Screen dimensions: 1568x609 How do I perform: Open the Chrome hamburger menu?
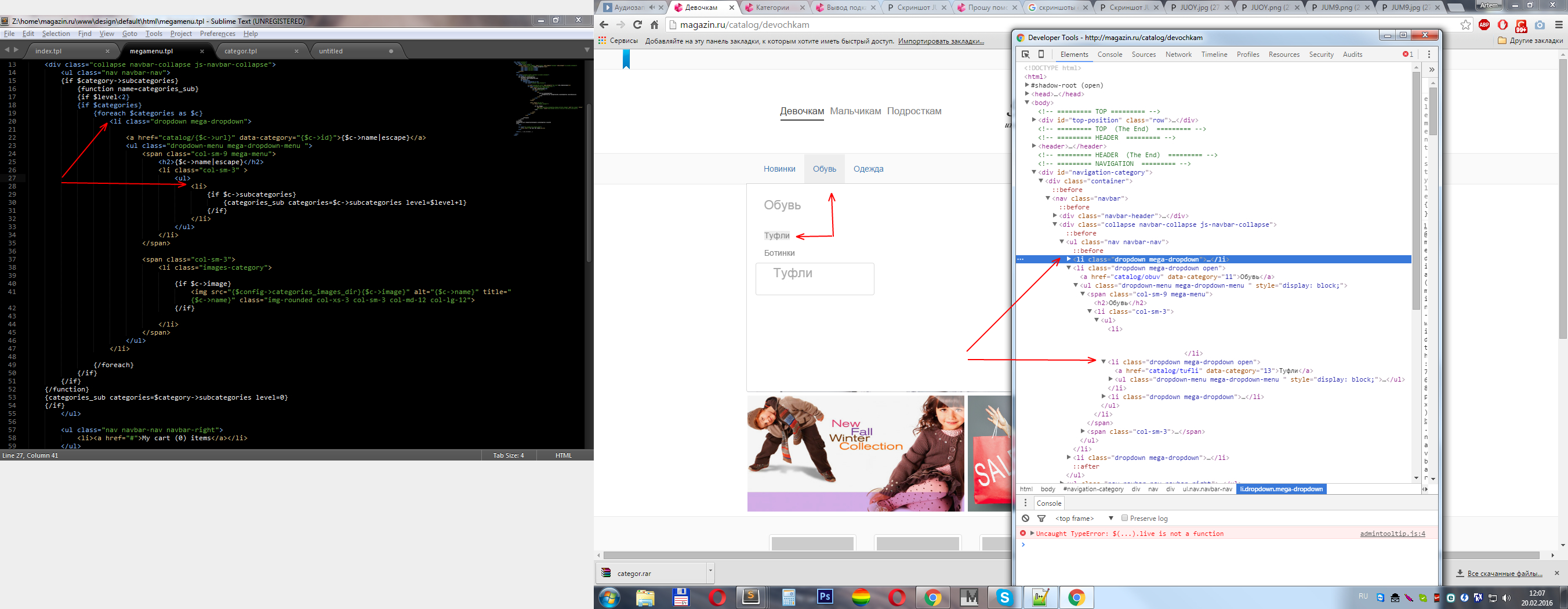pos(1559,25)
